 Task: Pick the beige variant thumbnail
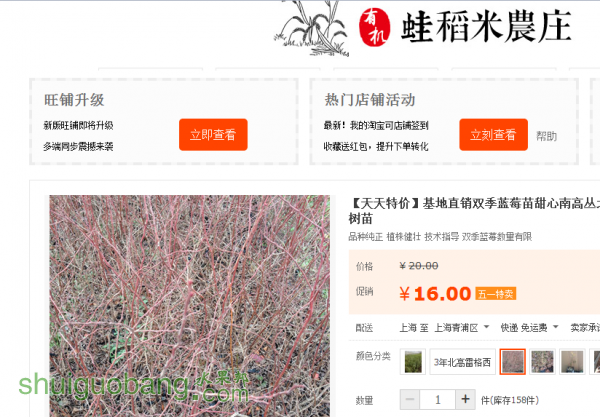[572, 362]
